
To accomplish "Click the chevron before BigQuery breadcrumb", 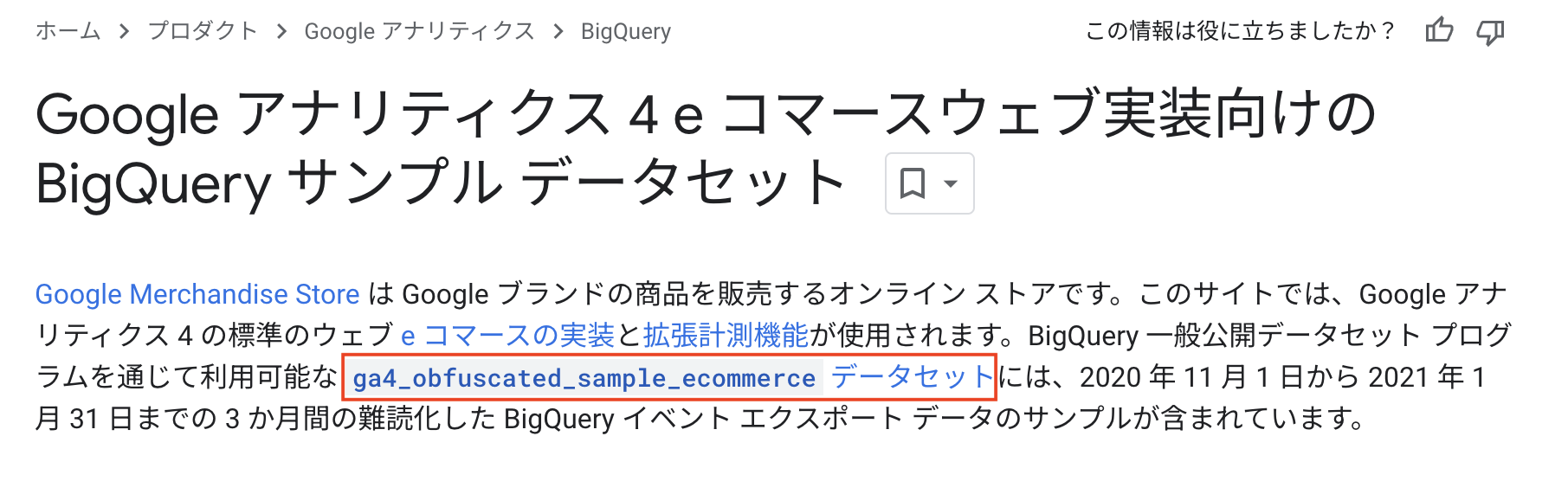I will click(558, 31).
